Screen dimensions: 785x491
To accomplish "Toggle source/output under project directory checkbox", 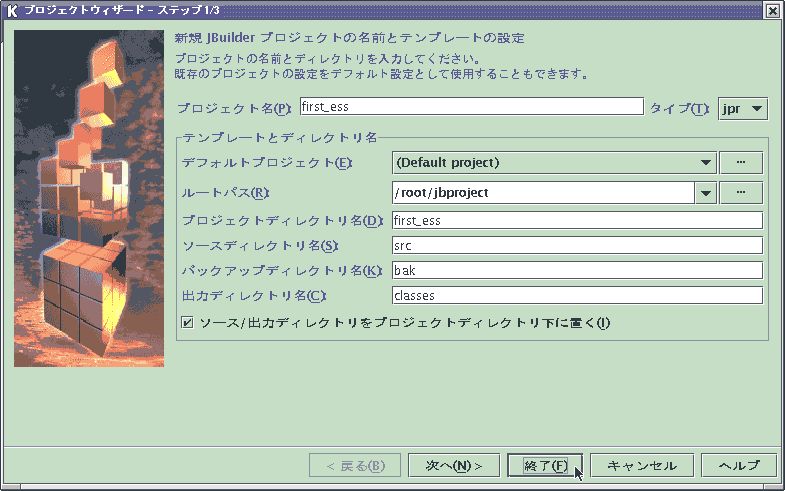I will coord(187,322).
